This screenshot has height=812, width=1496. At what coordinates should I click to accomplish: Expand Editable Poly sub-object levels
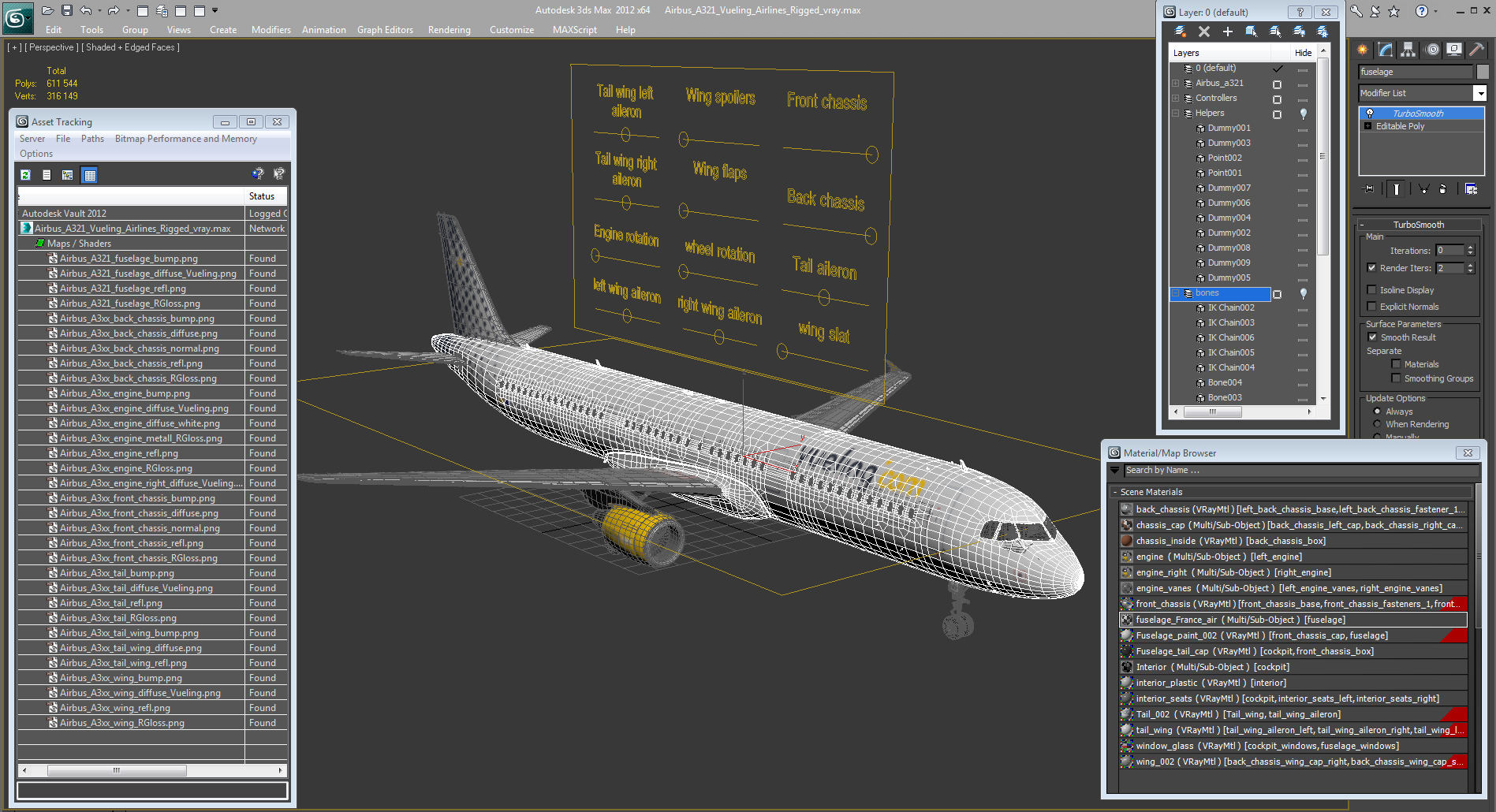tap(1368, 126)
